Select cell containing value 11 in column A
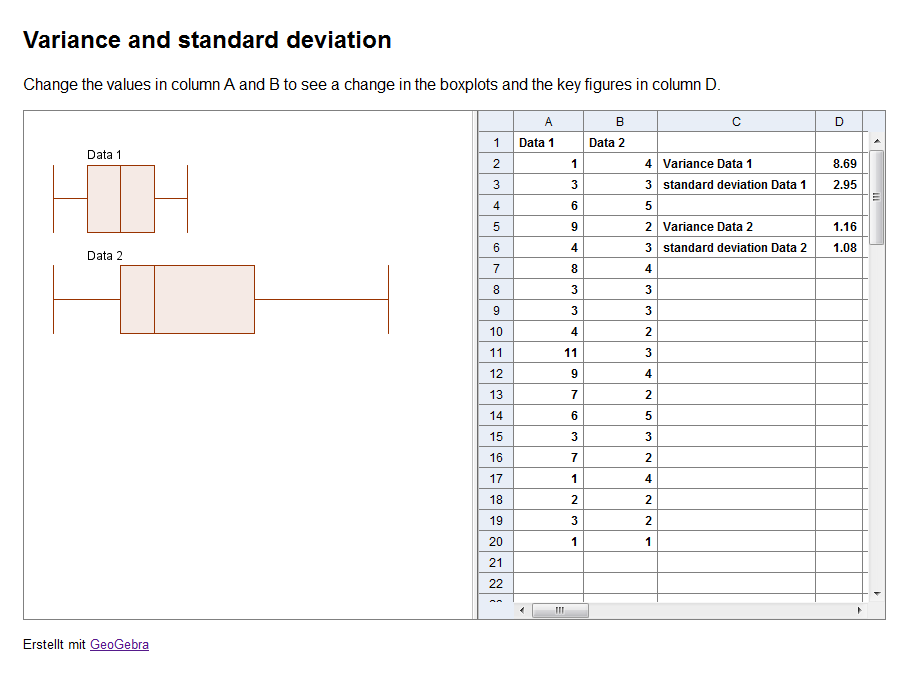The width and height of the screenshot is (901, 682). 548,353
